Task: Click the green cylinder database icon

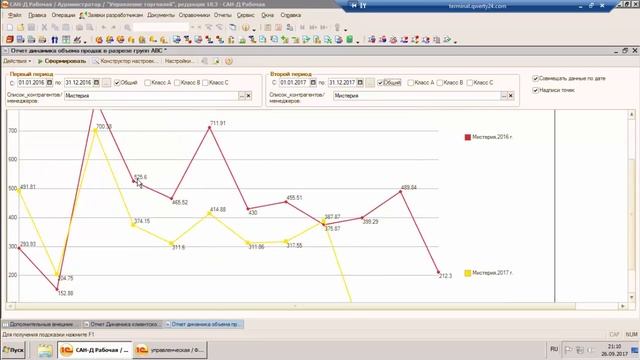Action: 349,40
